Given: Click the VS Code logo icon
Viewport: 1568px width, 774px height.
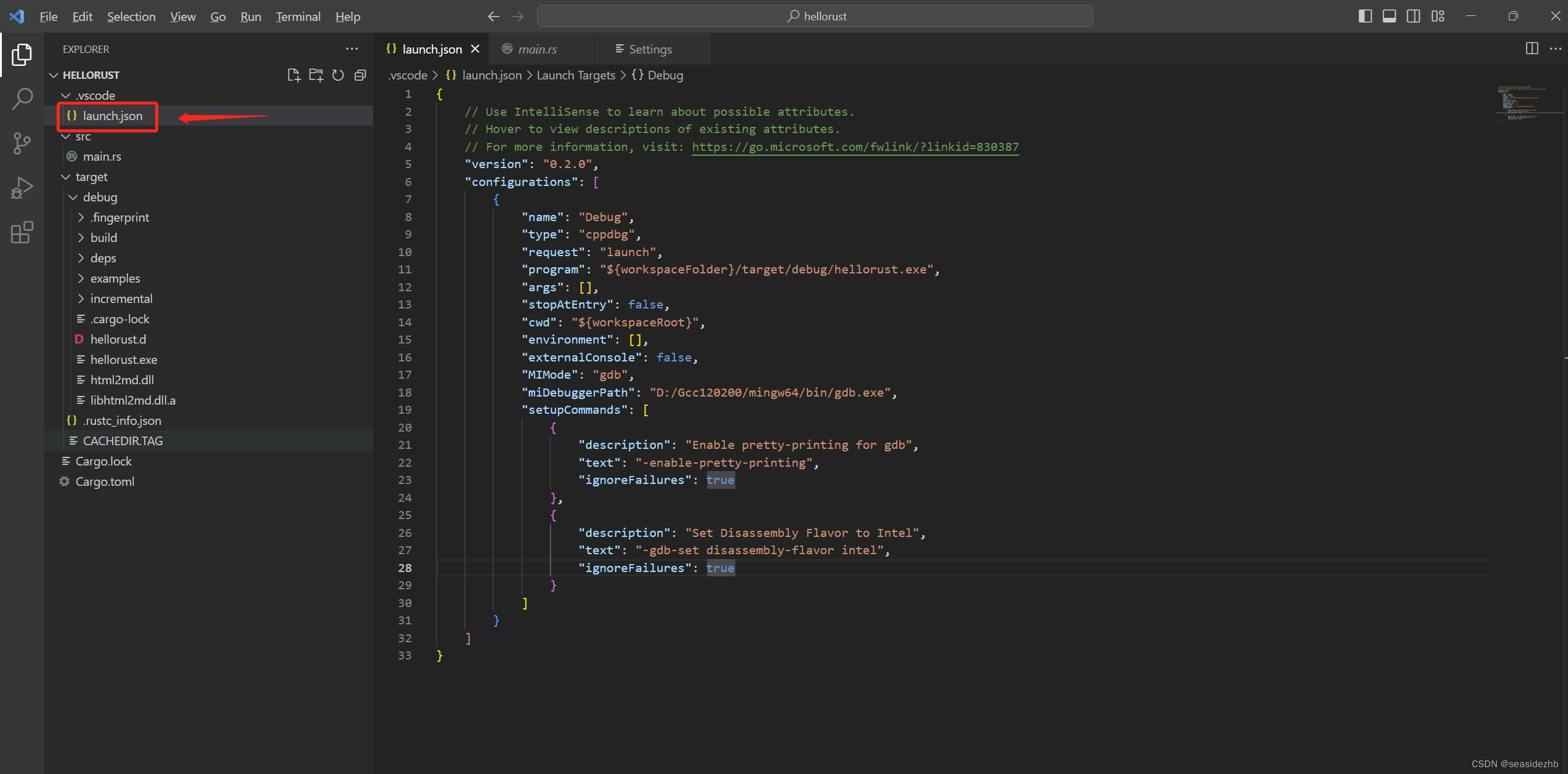Looking at the screenshot, I should point(17,17).
